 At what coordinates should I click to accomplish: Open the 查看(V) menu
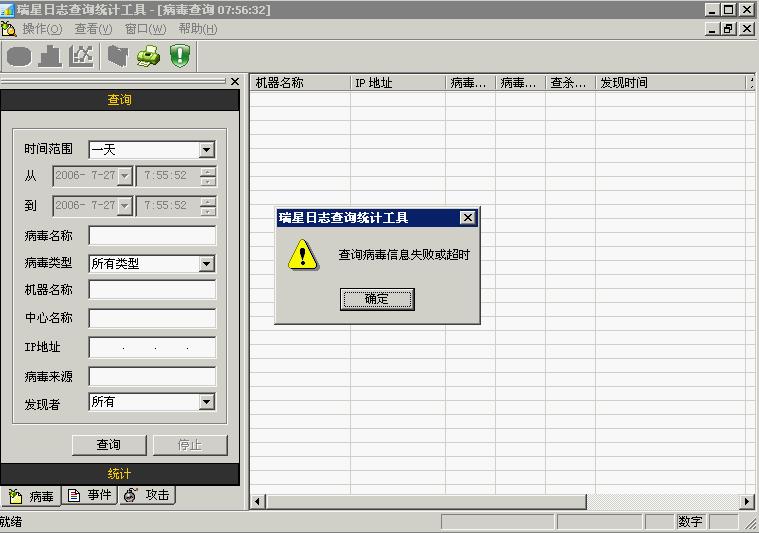click(x=93, y=29)
